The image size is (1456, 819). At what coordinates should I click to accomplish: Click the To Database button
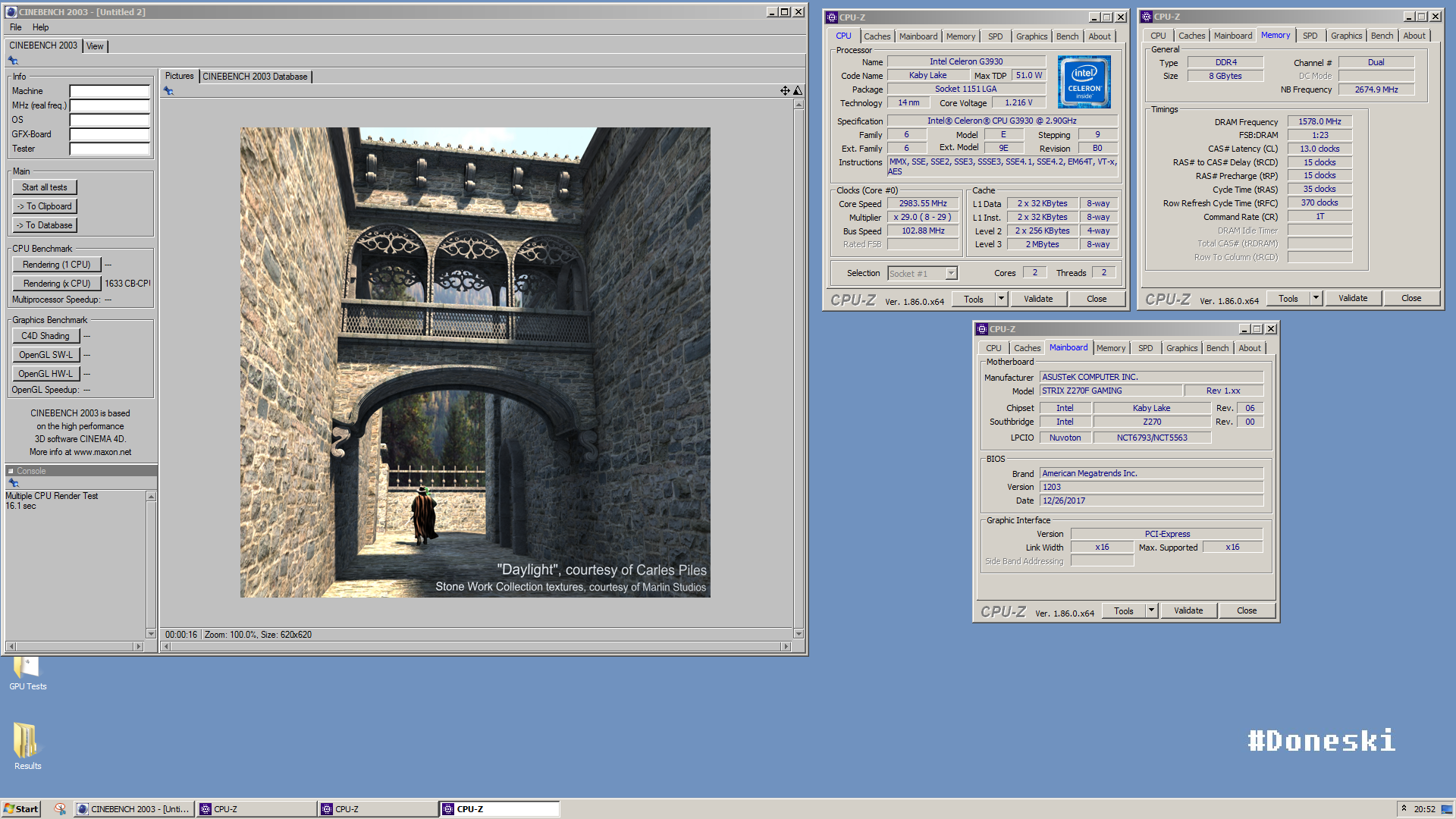pyautogui.click(x=45, y=225)
